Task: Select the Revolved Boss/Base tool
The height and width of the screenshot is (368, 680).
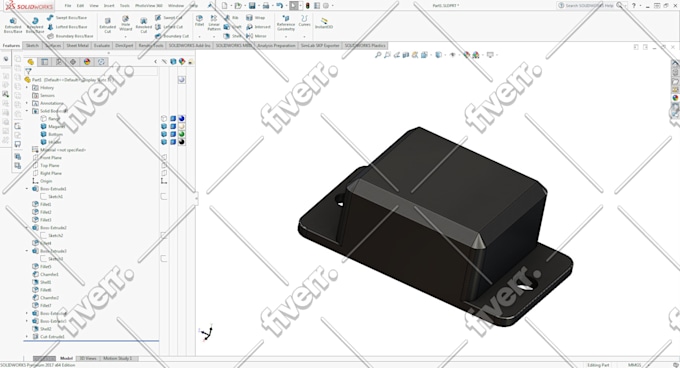Action: (35, 25)
